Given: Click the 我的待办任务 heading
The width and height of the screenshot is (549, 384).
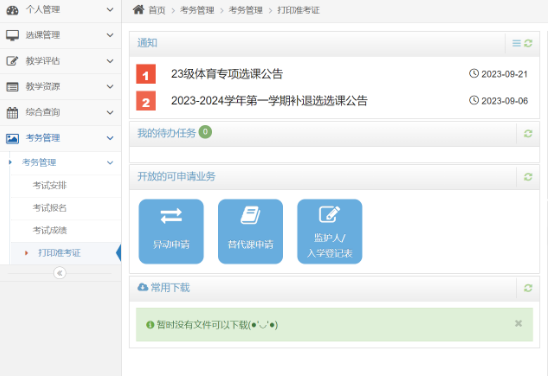Looking at the screenshot, I should (166, 133).
